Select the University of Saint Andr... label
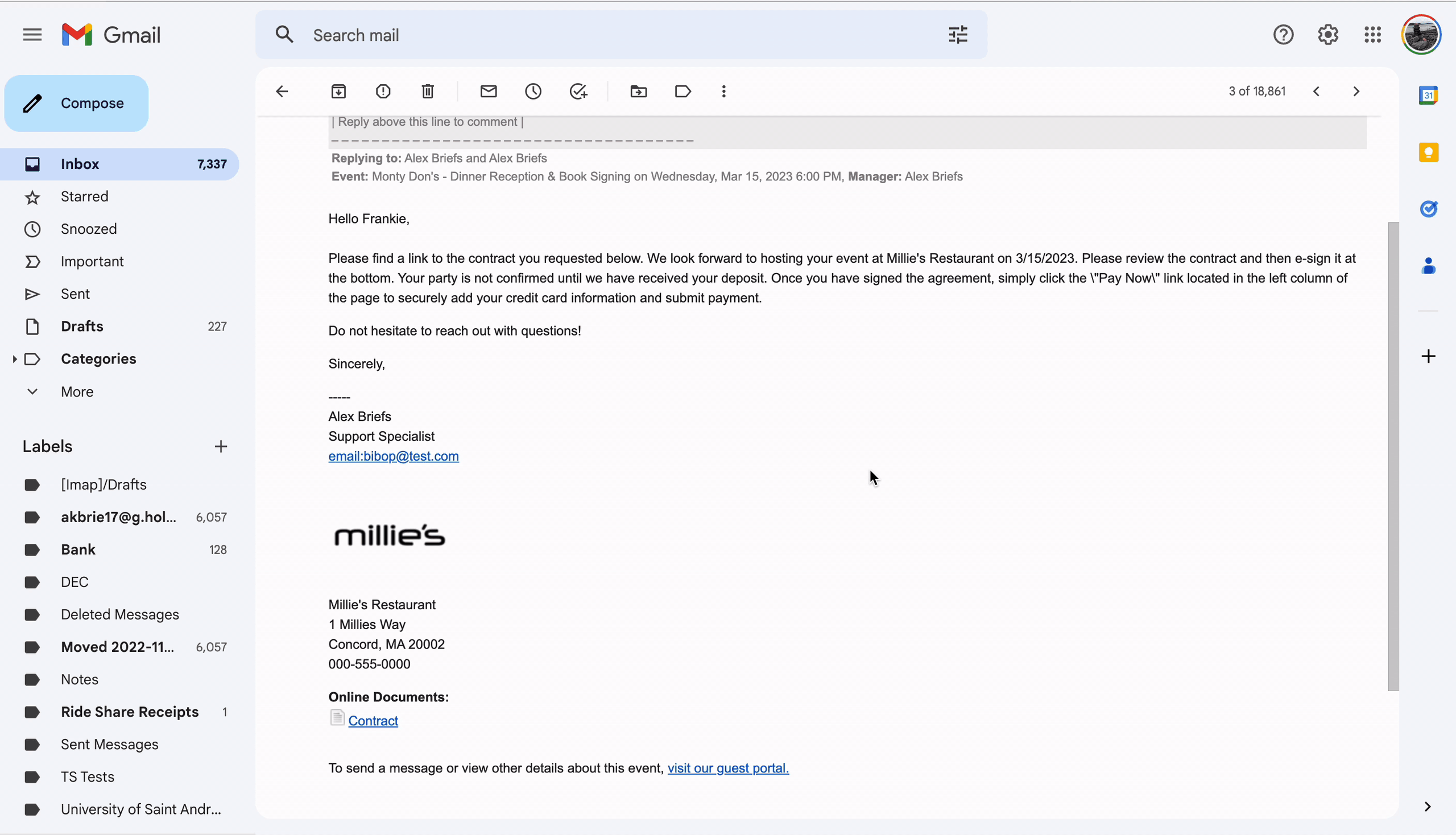1456x835 pixels. tap(119, 809)
